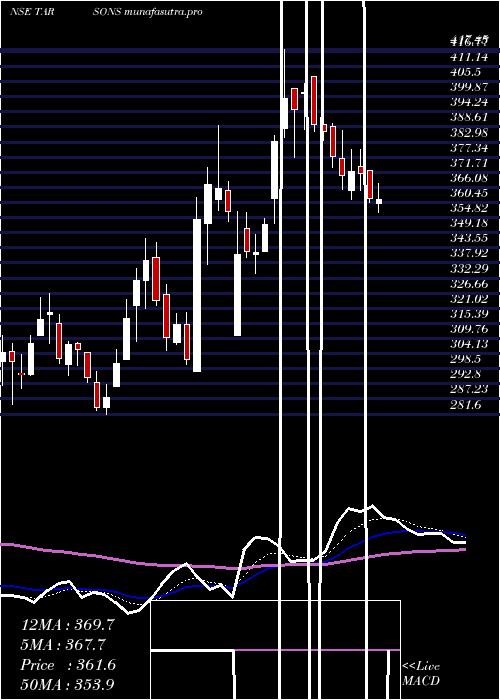Viewport: 500px width, 700px height.
Task: Click the 354.82 price axis label
Action: coord(469,208)
